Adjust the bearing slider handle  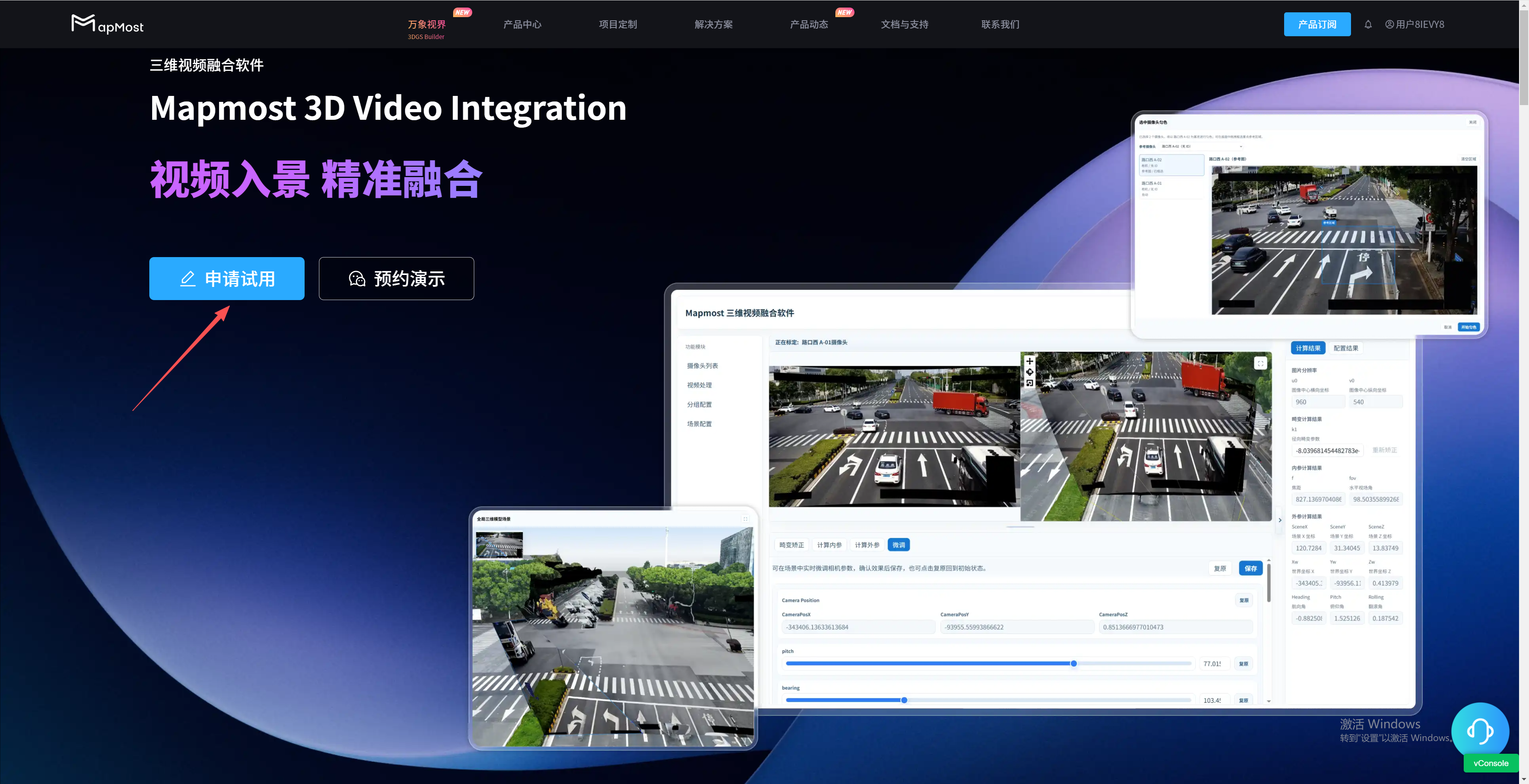[x=904, y=700]
